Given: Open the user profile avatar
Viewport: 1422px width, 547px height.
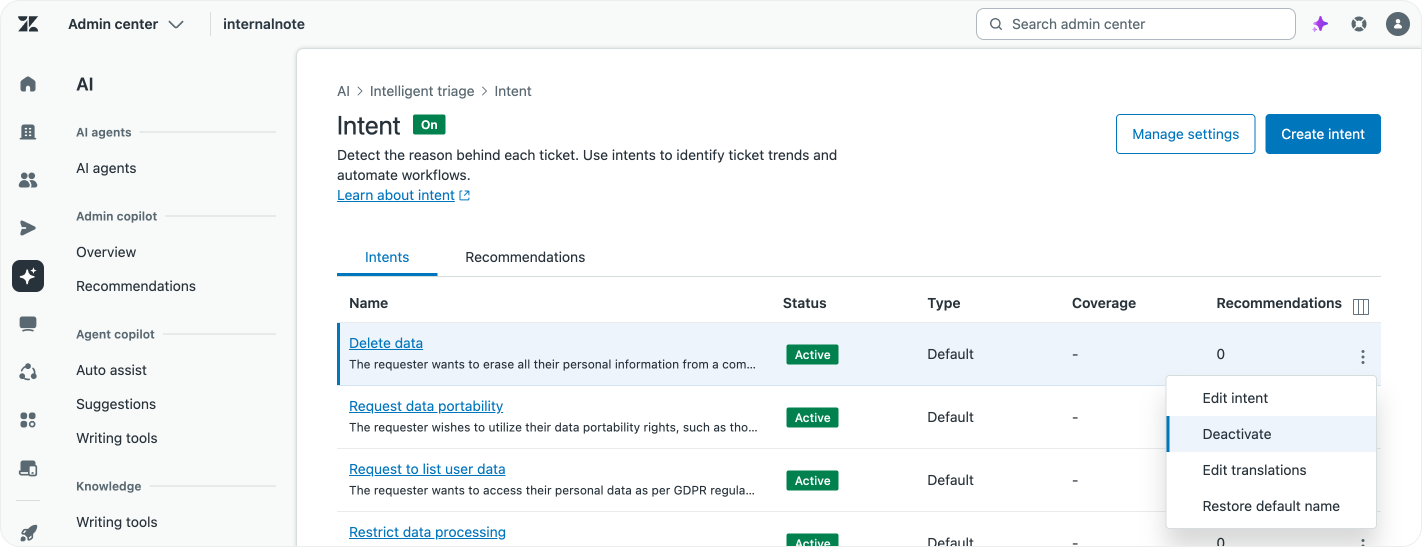Looking at the screenshot, I should click(1397, 24).
